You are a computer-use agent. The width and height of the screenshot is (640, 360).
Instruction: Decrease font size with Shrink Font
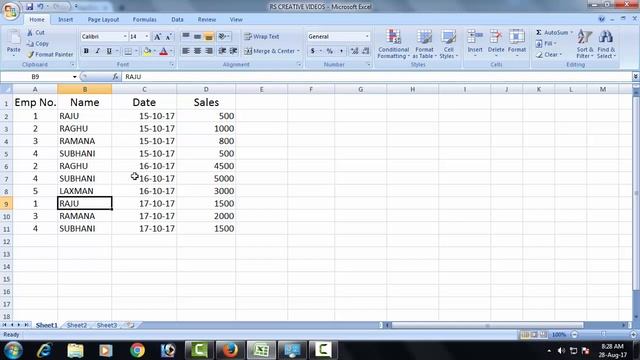point(169,37)
